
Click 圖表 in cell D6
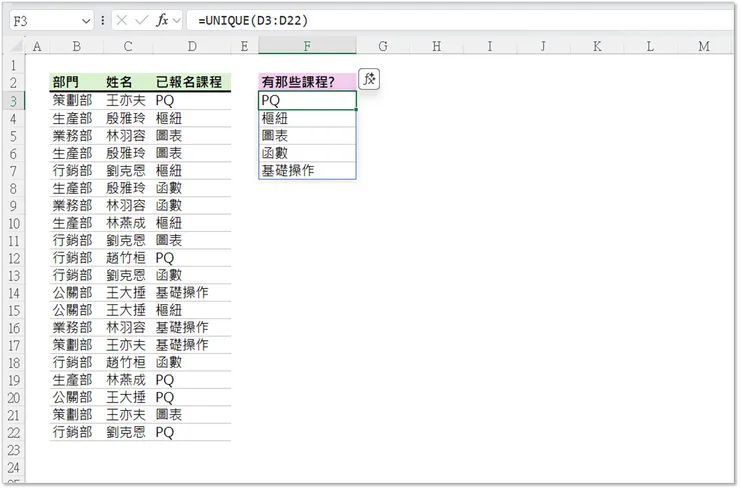(168, 153)
